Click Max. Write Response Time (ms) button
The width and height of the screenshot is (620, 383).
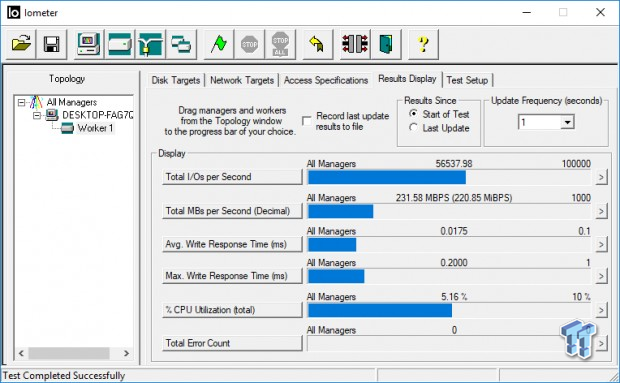pos(232,276)
